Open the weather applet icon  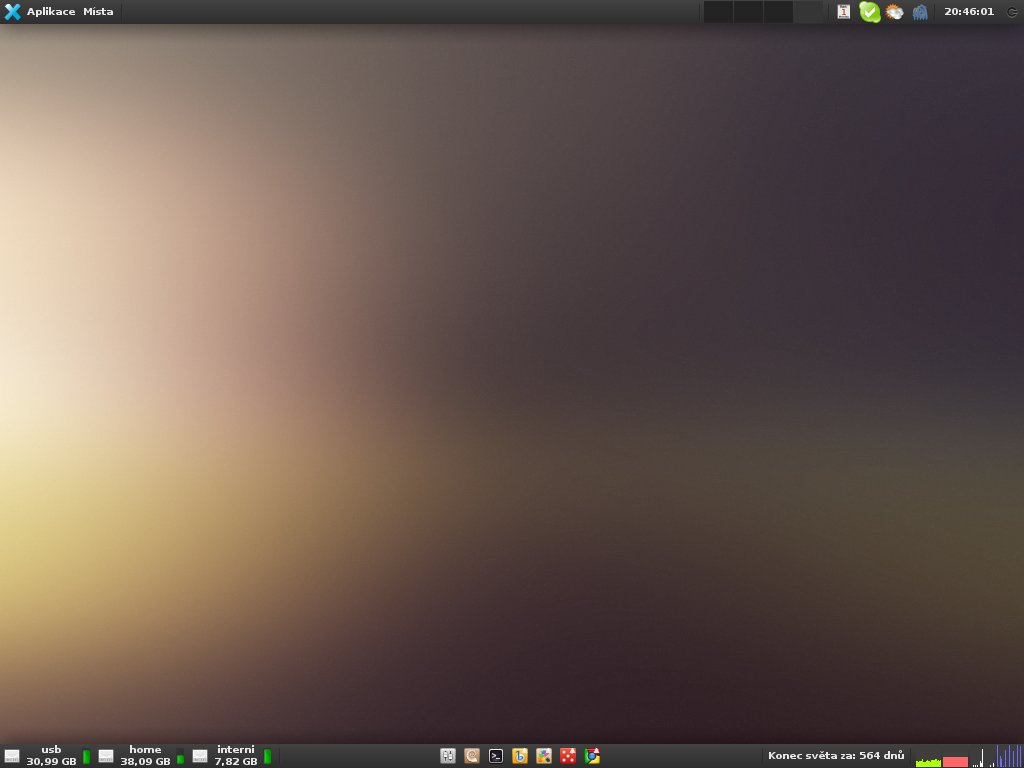pyautogui.click(x=895, y=12)
